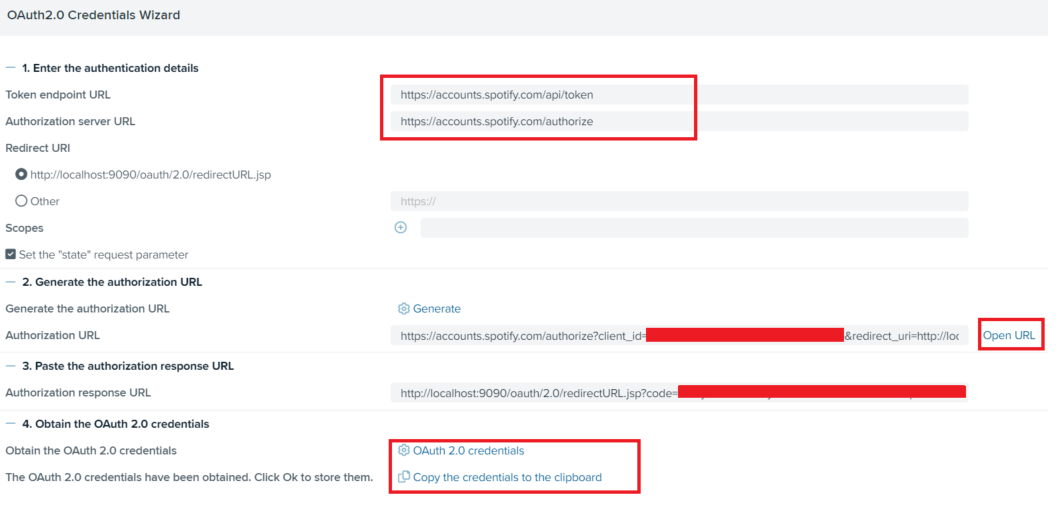The width and height of the screenshot is (1056, 505).
Task: Toggle the Set the "state" request parameter checkbox
Action: pos(11,255)
